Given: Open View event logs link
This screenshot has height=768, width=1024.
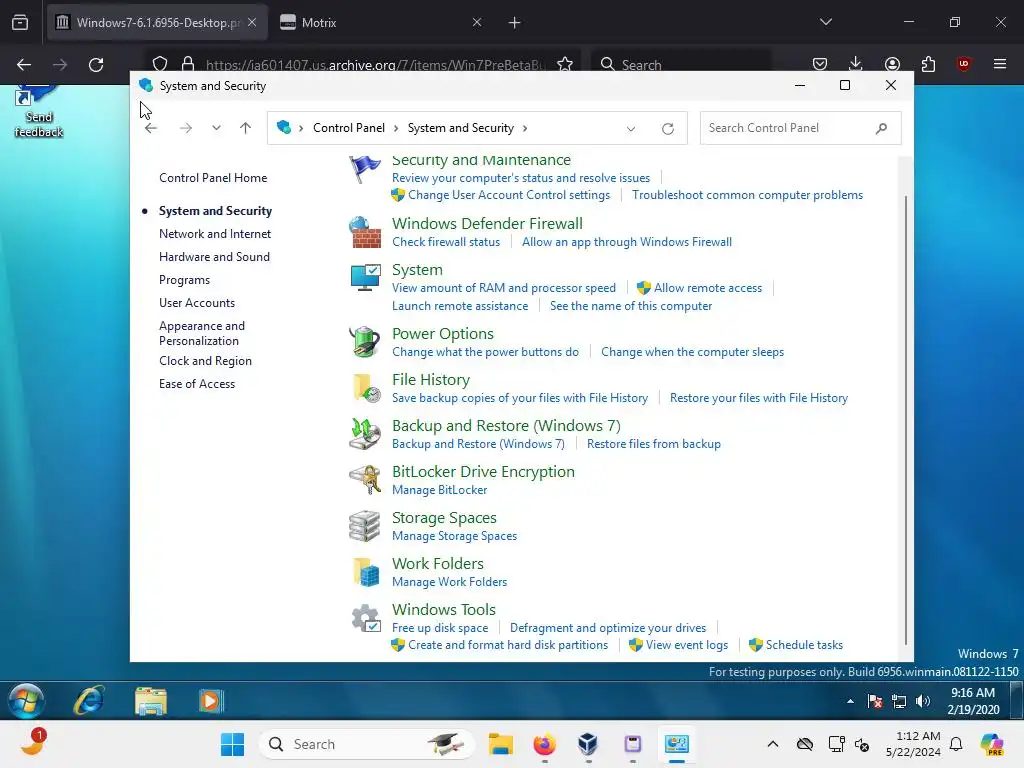Looking at the screenshot, I should 686,645.
